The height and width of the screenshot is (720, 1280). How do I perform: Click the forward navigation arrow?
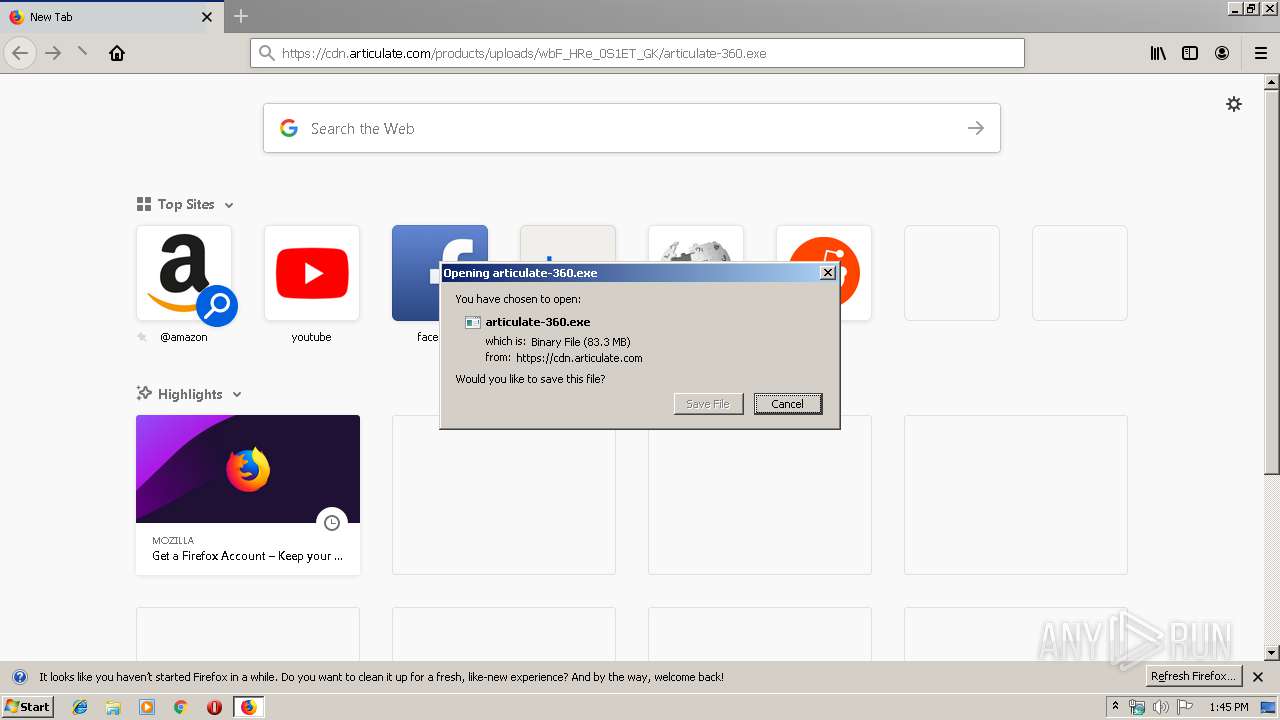click(53, 53)
